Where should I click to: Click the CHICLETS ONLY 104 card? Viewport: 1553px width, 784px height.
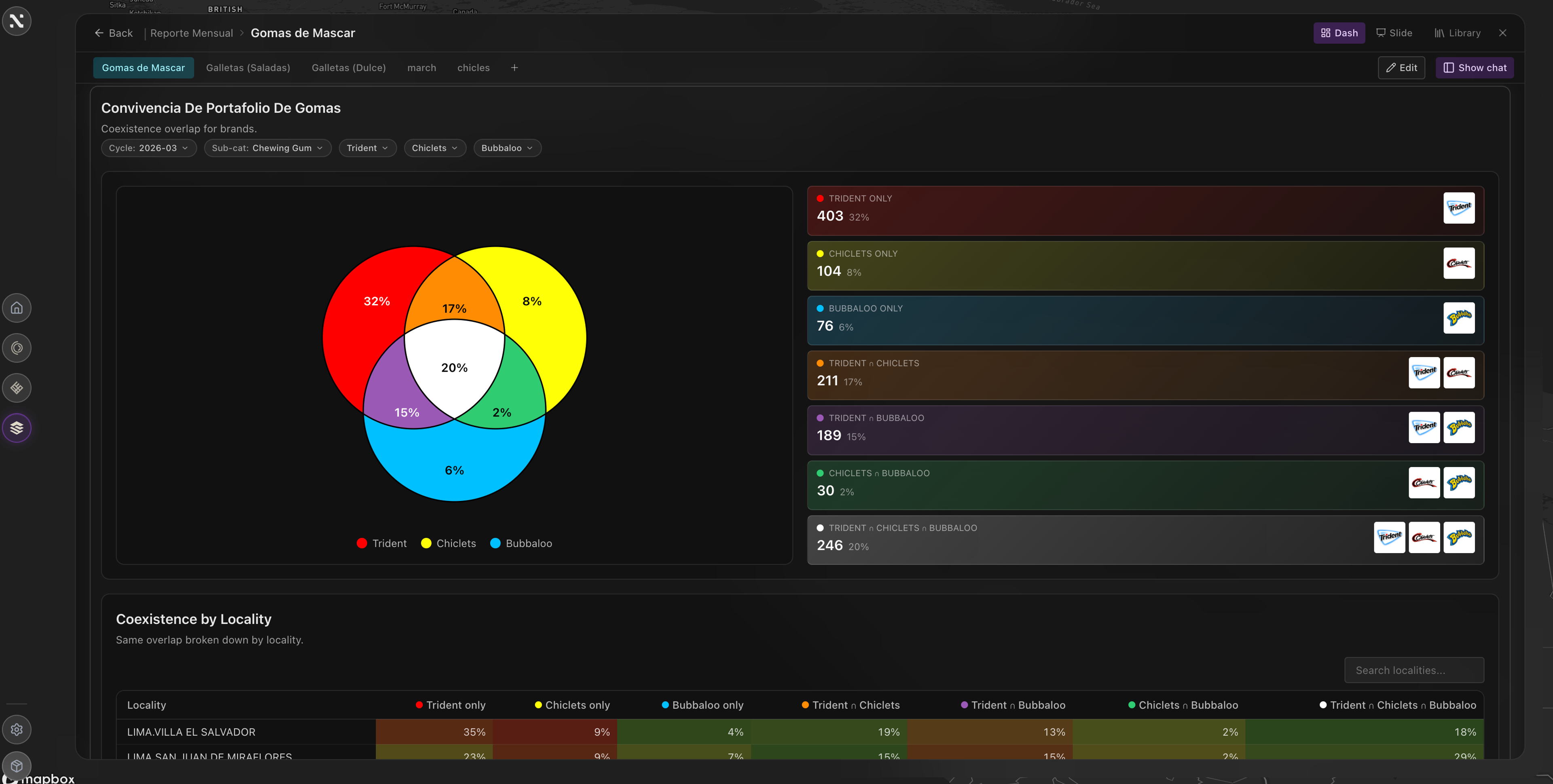(x=1145, y=266)
